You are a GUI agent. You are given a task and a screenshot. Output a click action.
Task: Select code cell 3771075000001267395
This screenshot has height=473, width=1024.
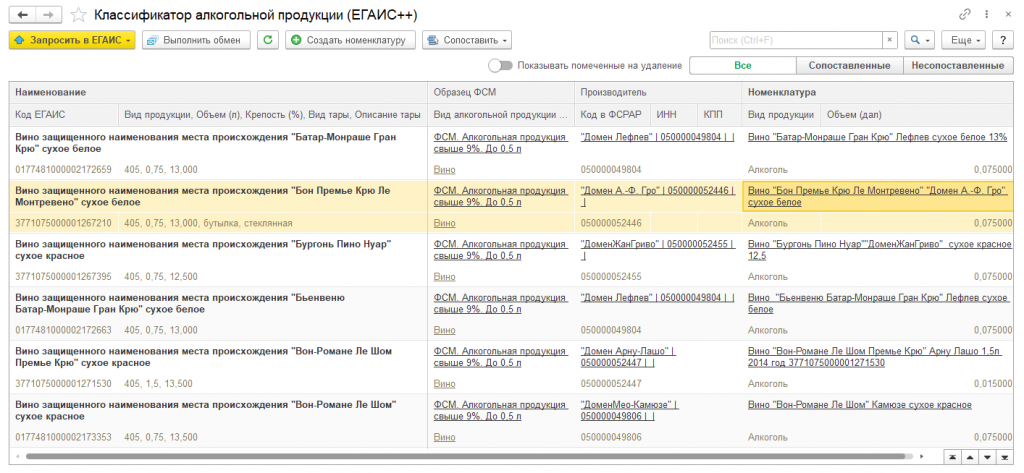point(63,276)
